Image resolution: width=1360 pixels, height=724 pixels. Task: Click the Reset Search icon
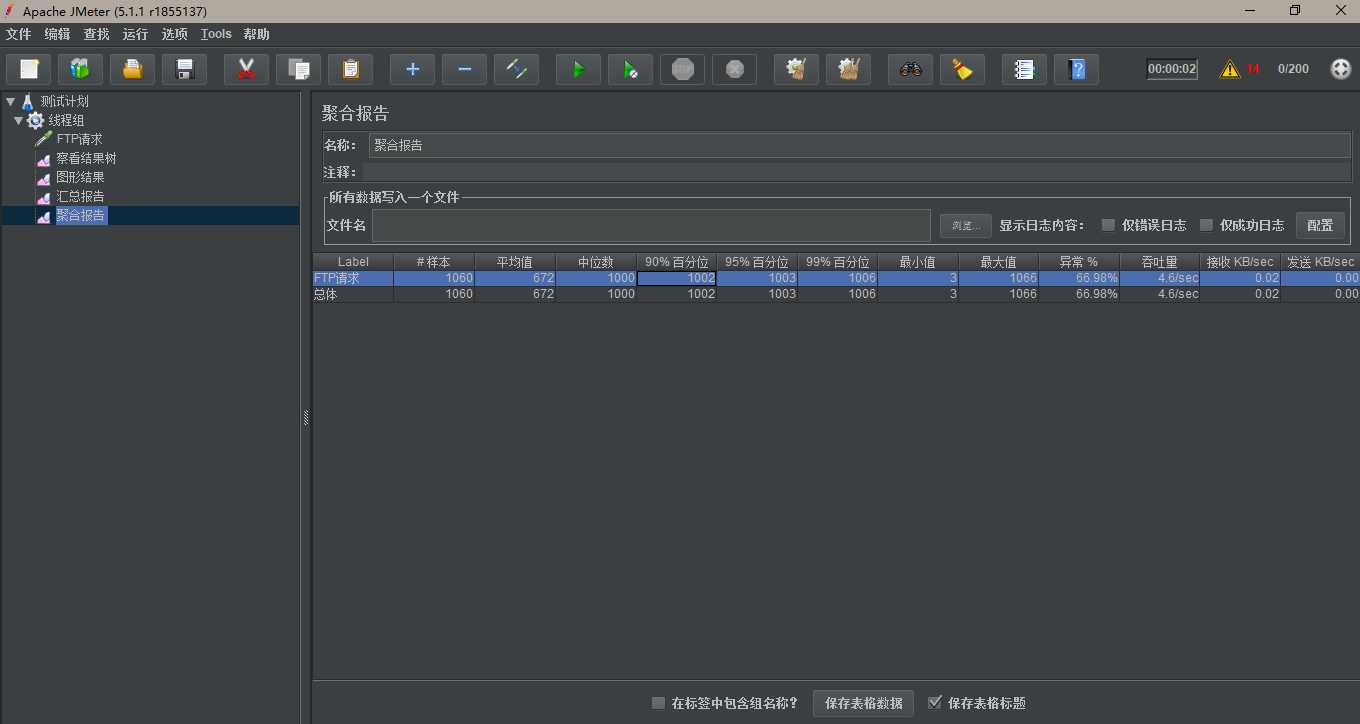[962, 69]
